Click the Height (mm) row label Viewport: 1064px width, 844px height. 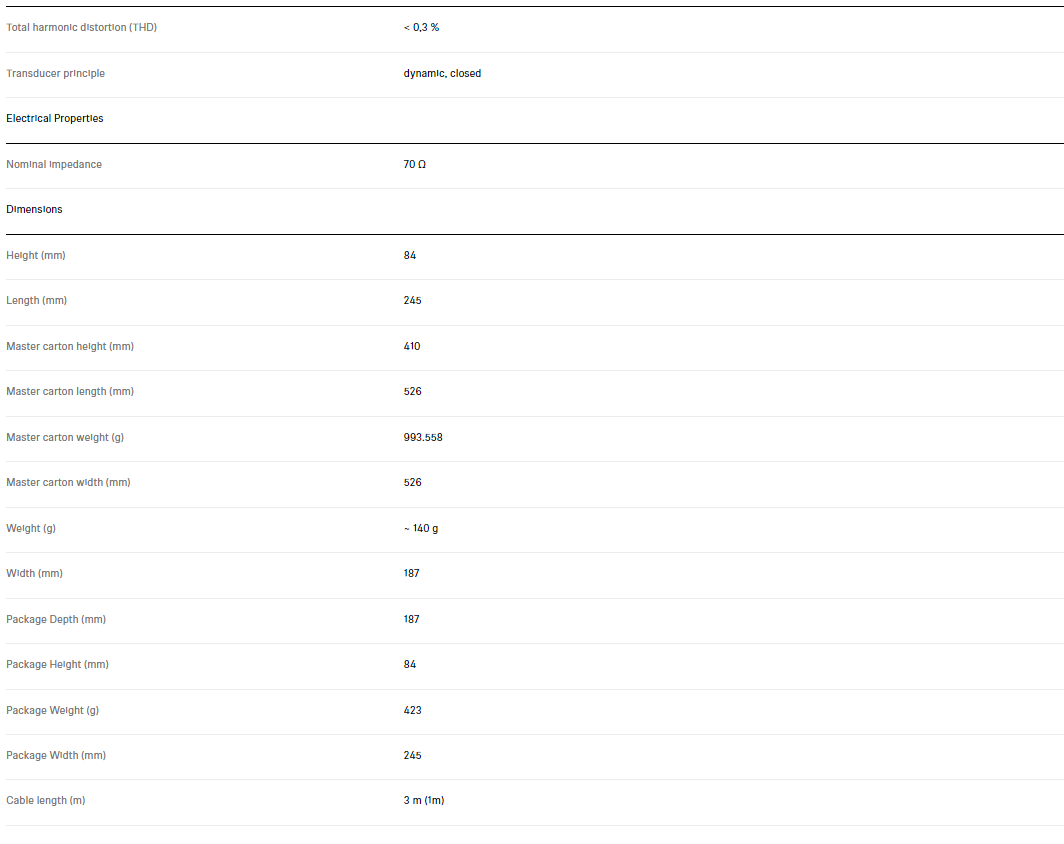[x=36, y=255]
